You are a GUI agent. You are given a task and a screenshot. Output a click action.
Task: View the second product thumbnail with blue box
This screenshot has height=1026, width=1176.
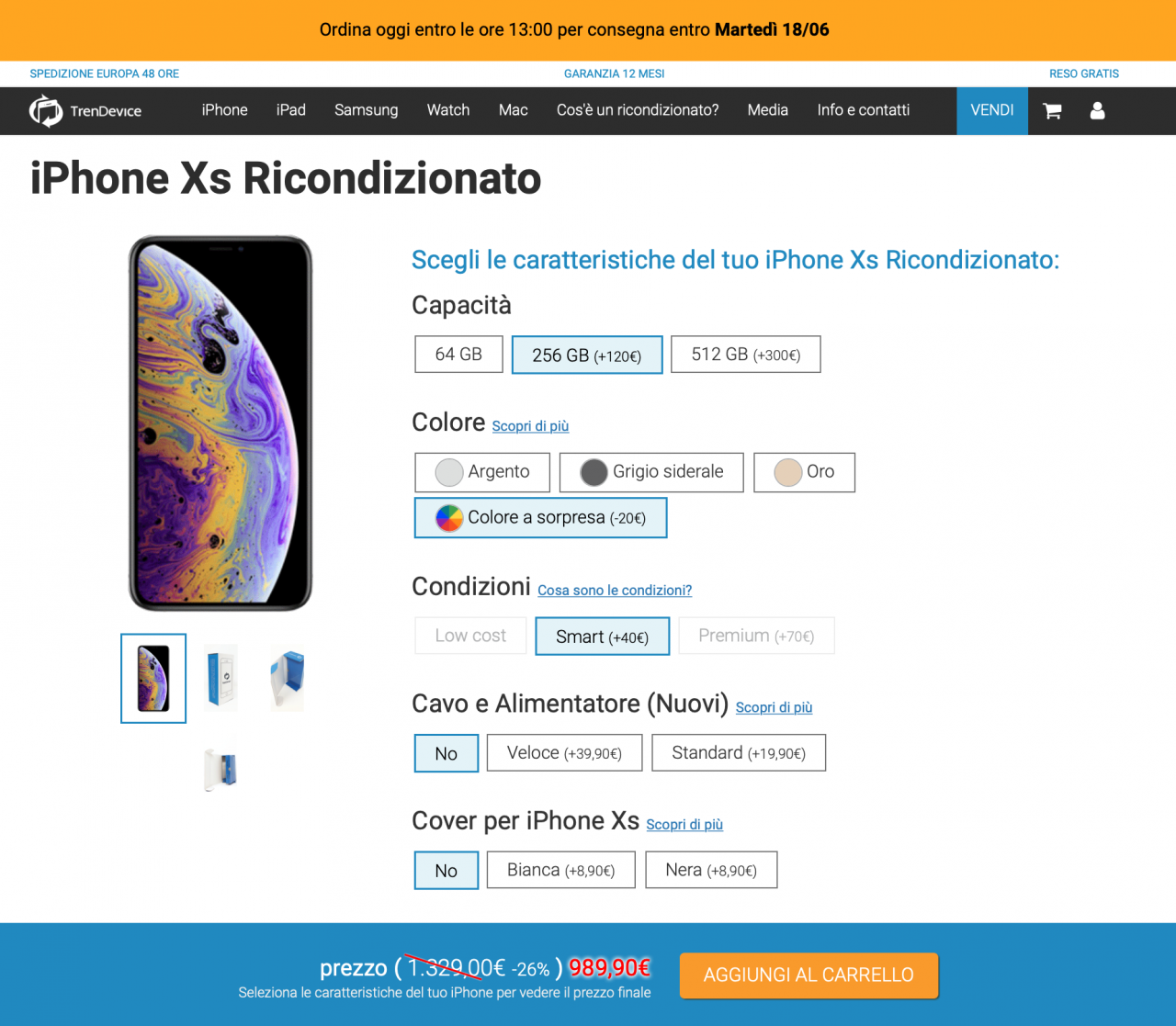(220, 678)
